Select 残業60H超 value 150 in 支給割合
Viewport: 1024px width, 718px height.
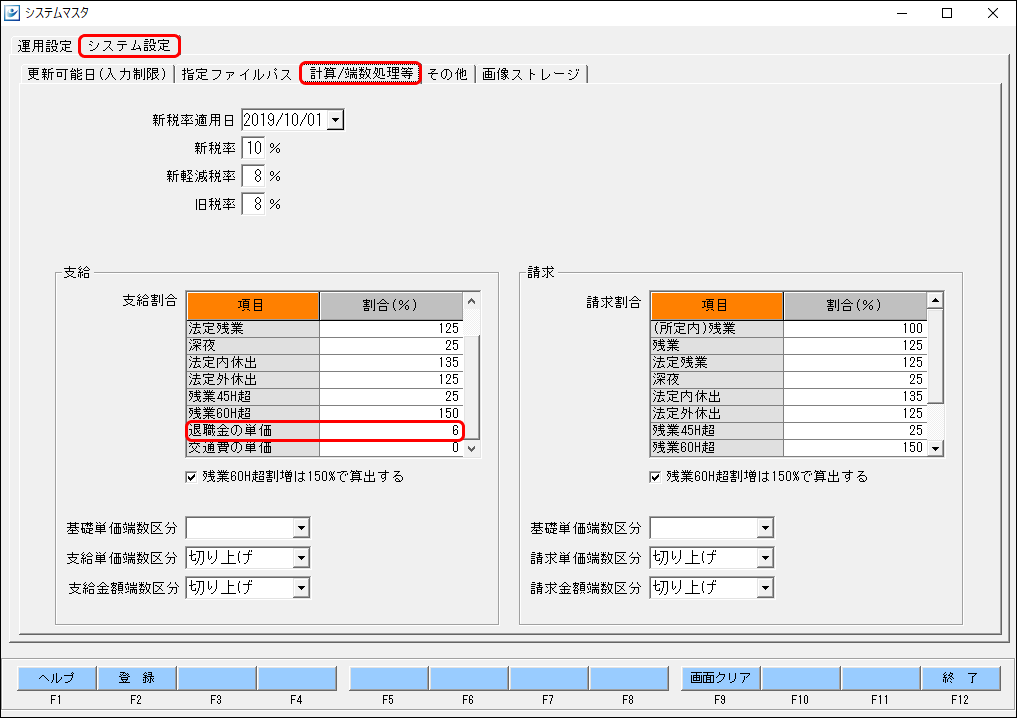point(391,414)
